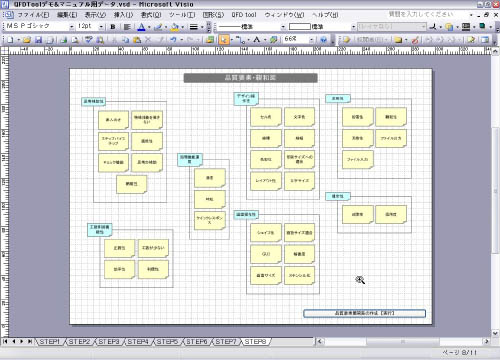This screenshot has width=500, height=360.
Task: Click the line weight icon
Action: point(193,27)
